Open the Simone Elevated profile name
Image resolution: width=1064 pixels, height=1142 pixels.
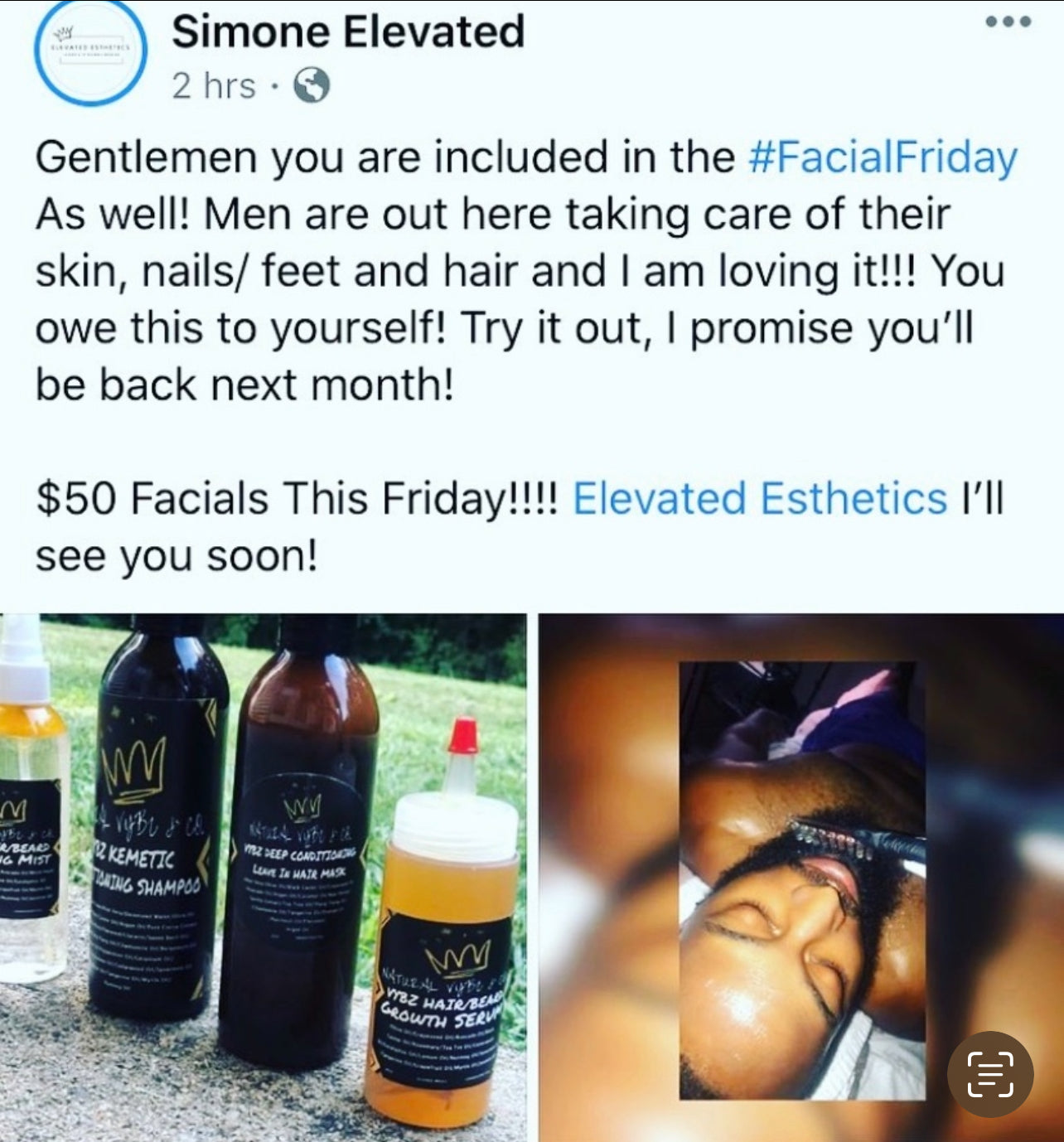click(348, 31)
